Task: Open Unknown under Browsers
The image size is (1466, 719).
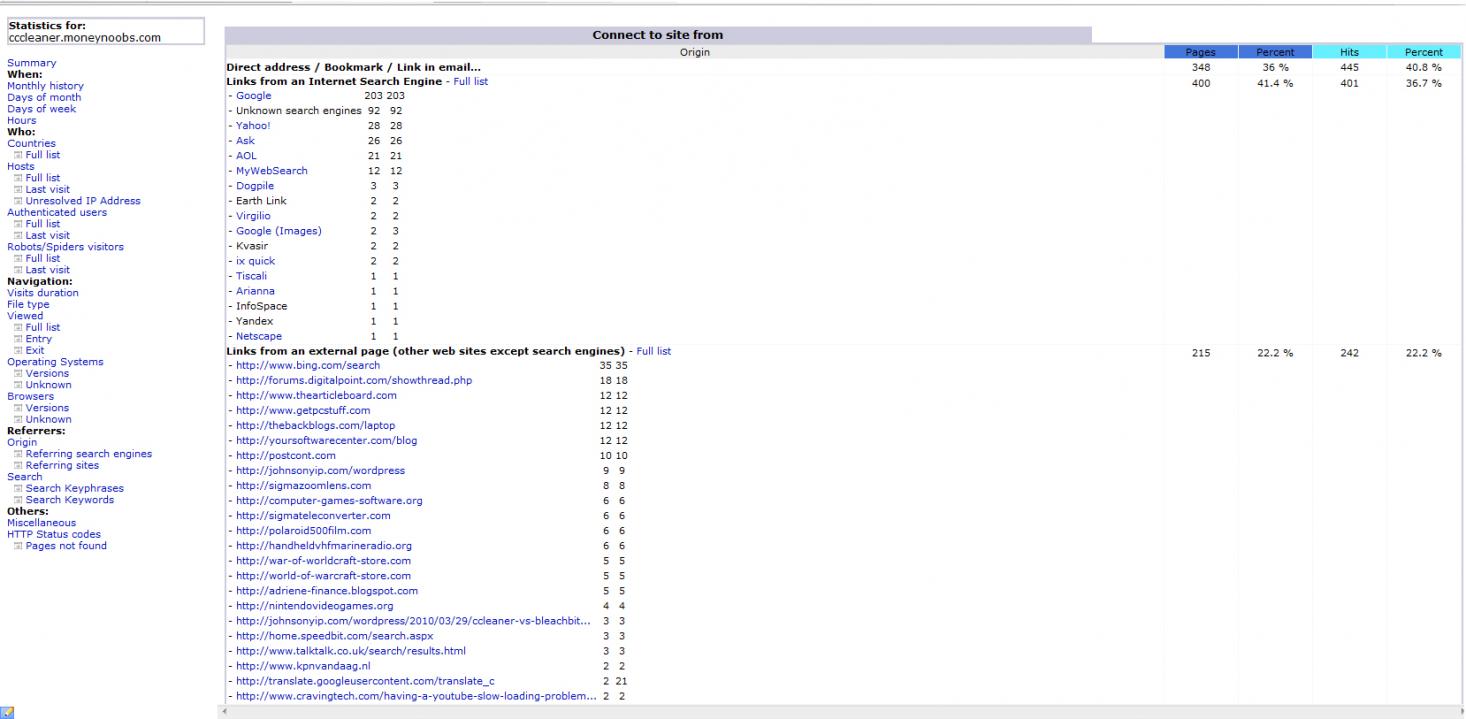Action: tap(49, 419)
